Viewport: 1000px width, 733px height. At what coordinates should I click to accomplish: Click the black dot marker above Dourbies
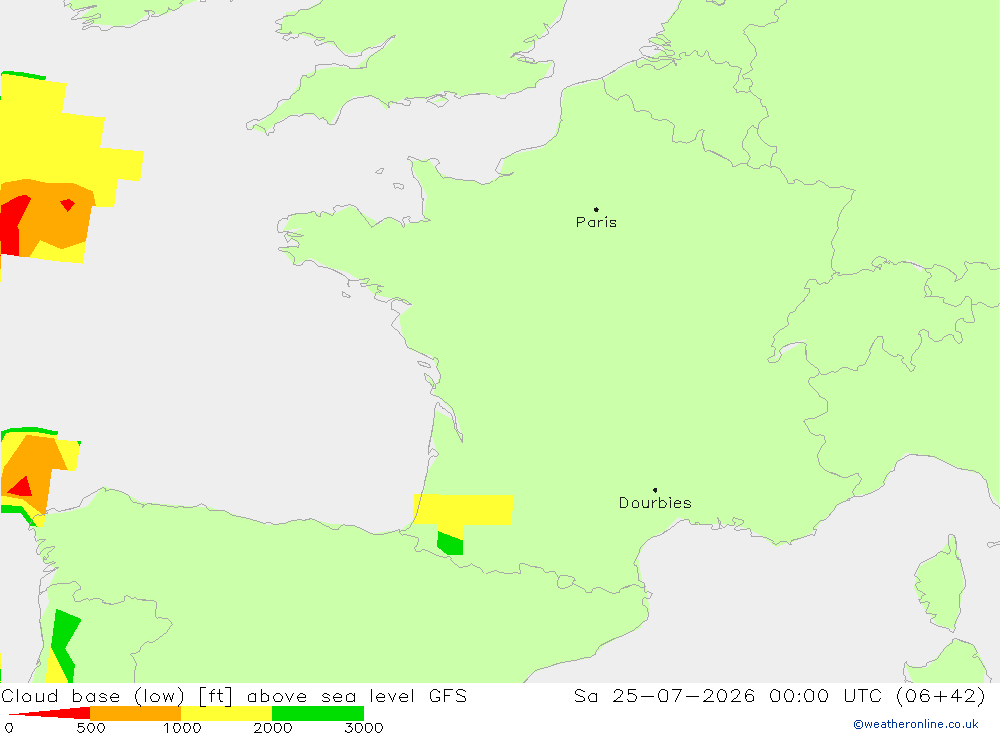pyautogui.click(x=655, y=490)
